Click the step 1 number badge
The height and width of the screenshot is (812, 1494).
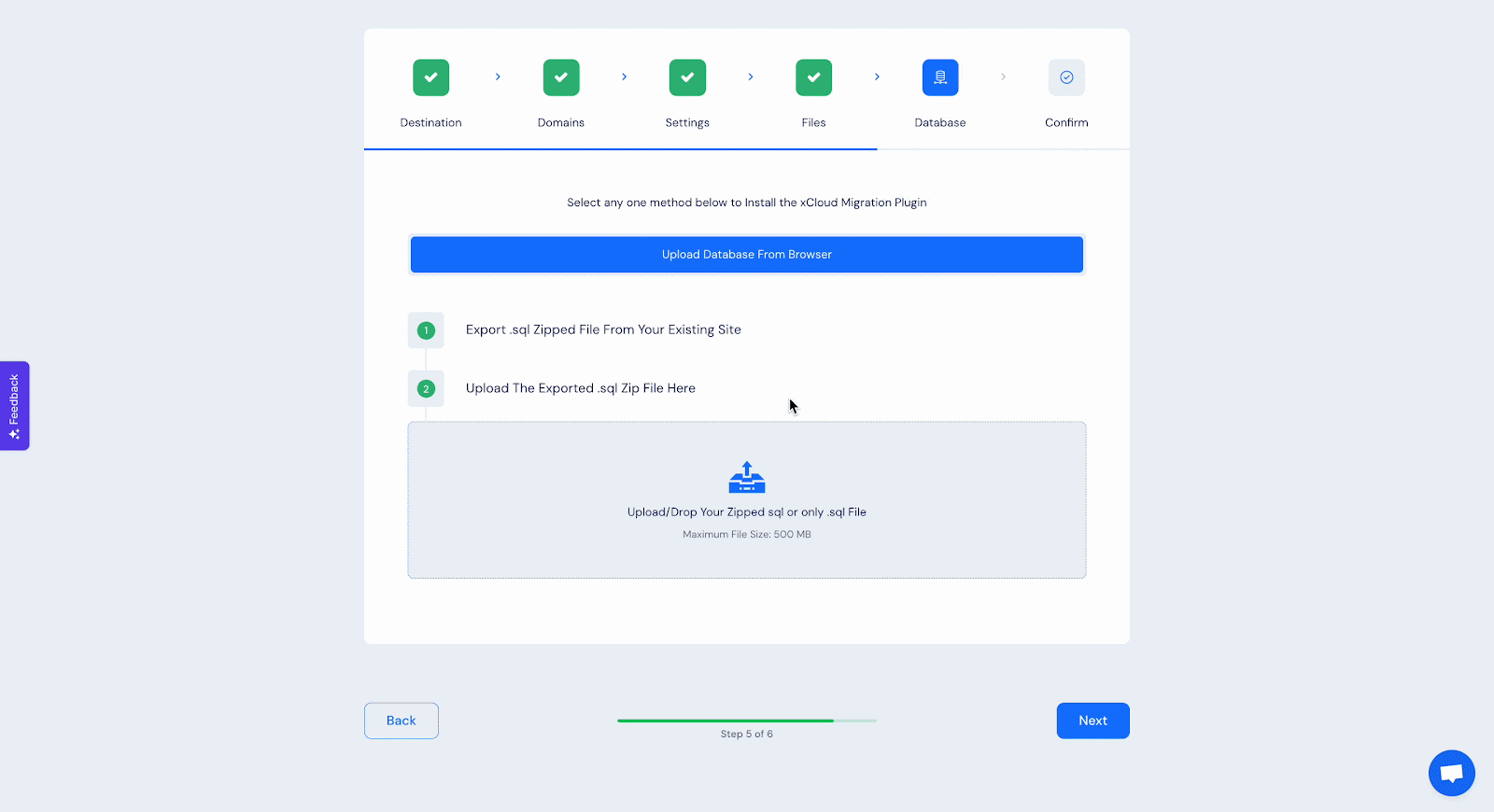(426, 330)
